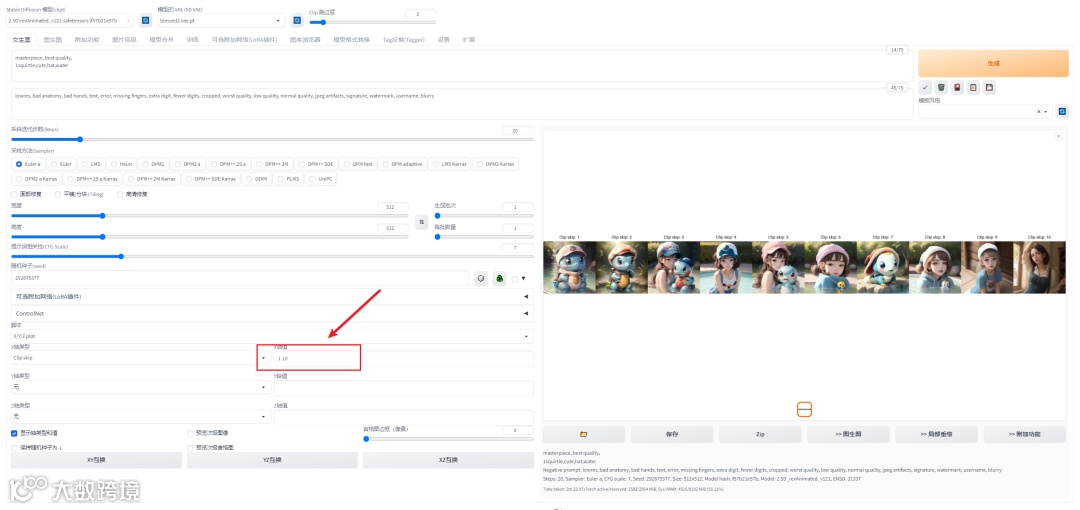
Task: Expand the LoRA additional networks section
Action: point(272,296)
